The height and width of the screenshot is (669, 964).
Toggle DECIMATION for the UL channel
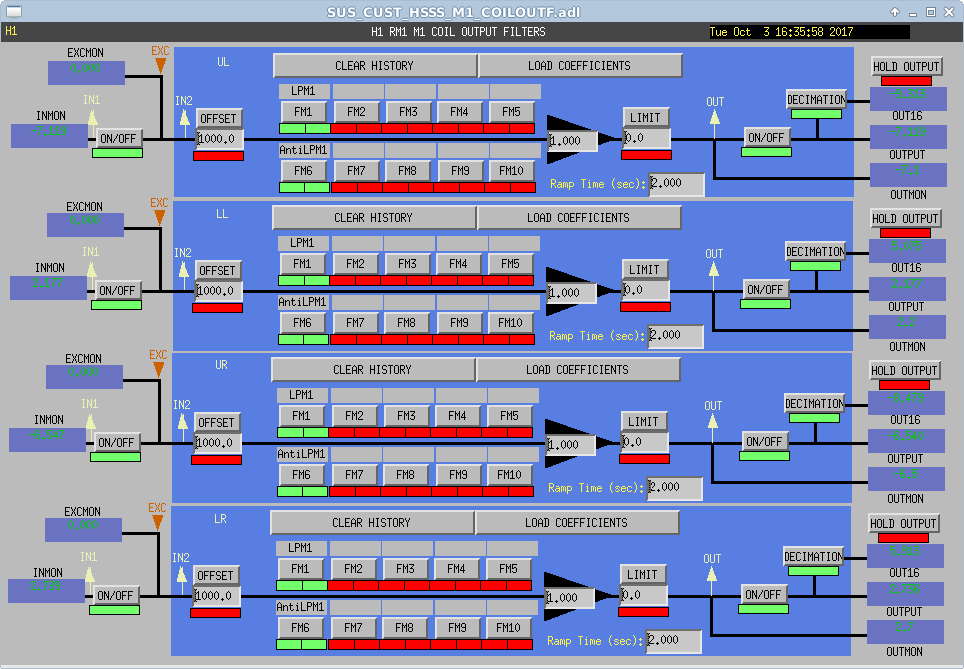pyautogui.click(x=816, y=100)
